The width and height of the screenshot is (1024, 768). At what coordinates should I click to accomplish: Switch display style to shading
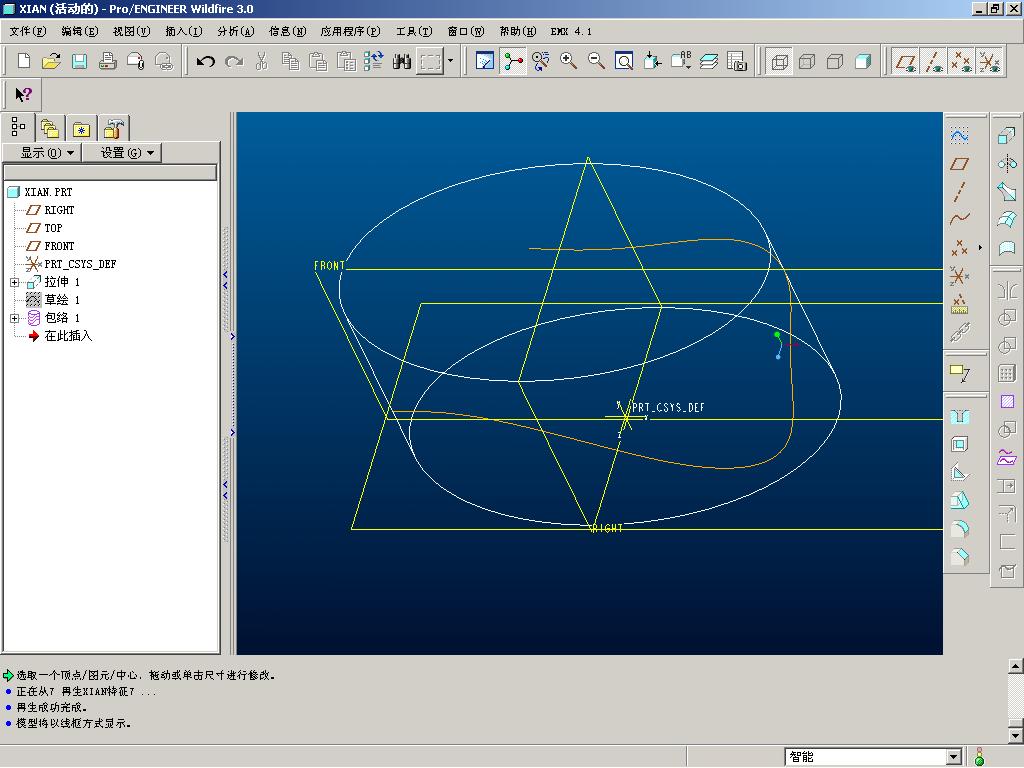coord(863,61)
